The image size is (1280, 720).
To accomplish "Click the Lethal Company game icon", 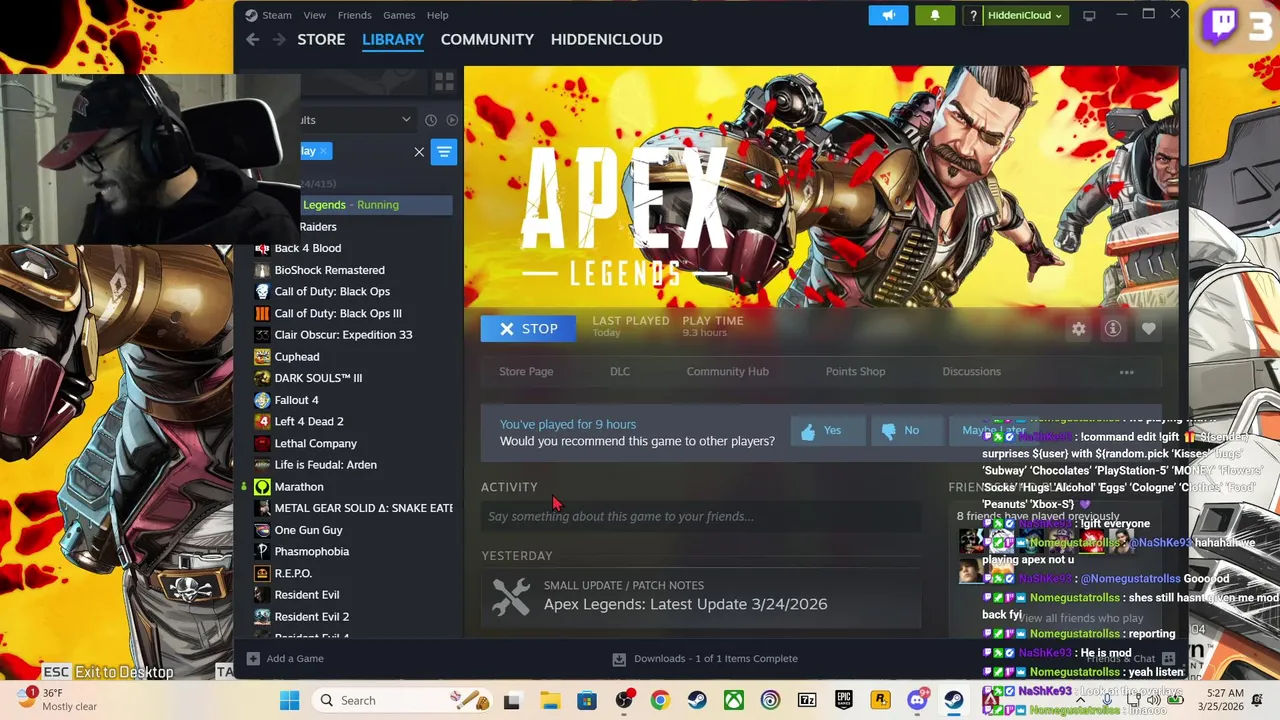I will [262, 443].
